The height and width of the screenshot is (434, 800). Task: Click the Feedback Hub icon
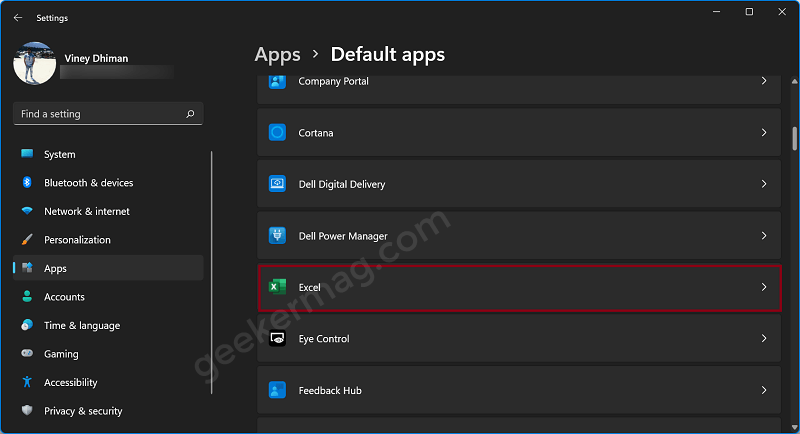(x=278, y=390)
